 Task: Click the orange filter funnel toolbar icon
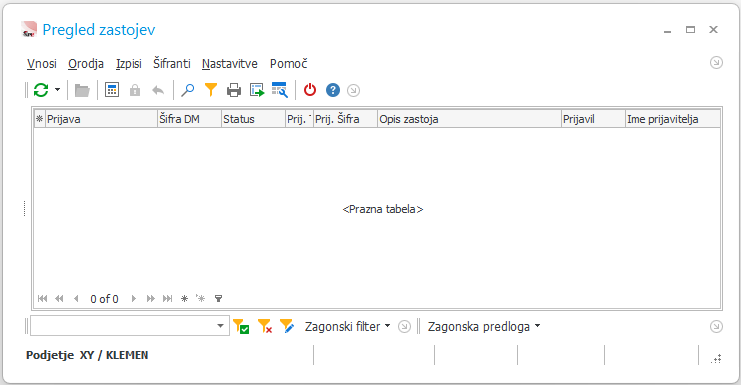point(211,90)
